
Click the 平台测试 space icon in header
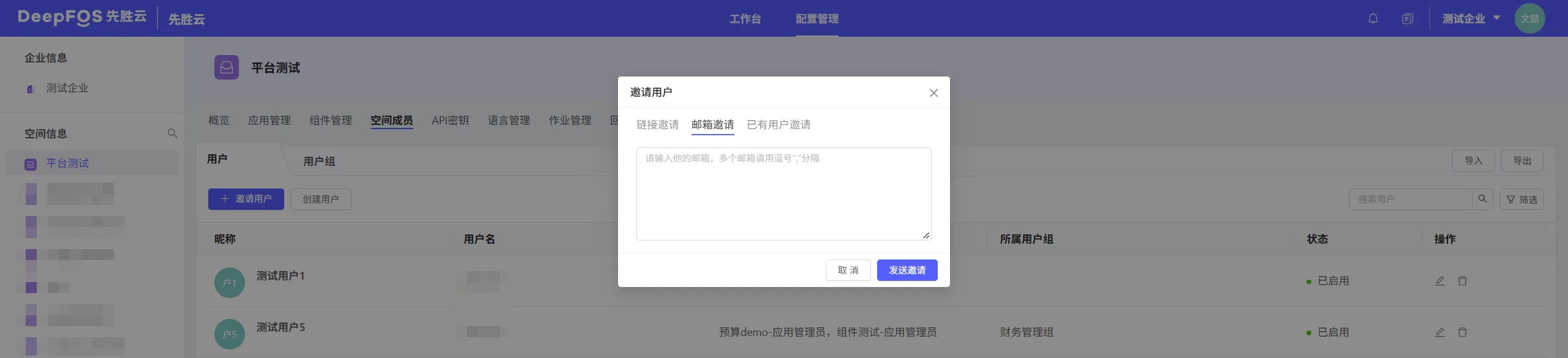227,67
